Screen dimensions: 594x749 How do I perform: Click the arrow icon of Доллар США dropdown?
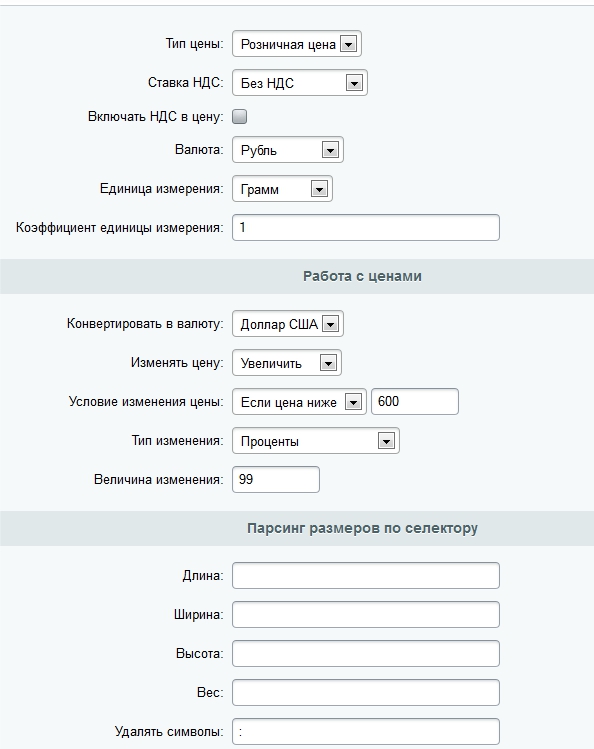click(330, 324)
